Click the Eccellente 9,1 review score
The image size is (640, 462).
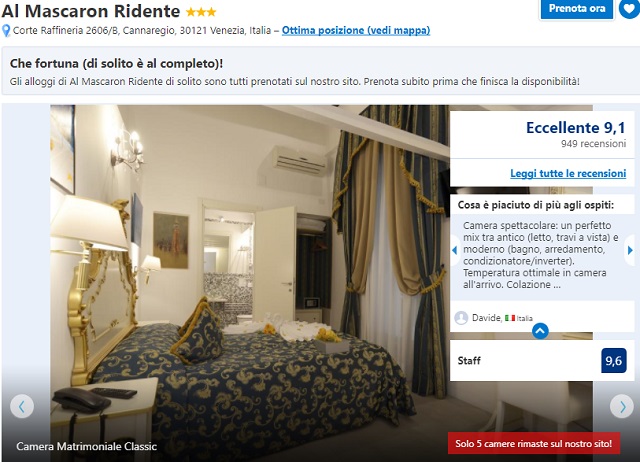pyautogui.click(x=576, y=128)
